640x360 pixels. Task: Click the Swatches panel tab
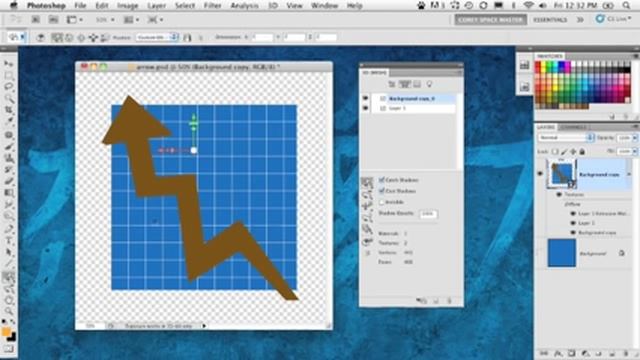549,56
